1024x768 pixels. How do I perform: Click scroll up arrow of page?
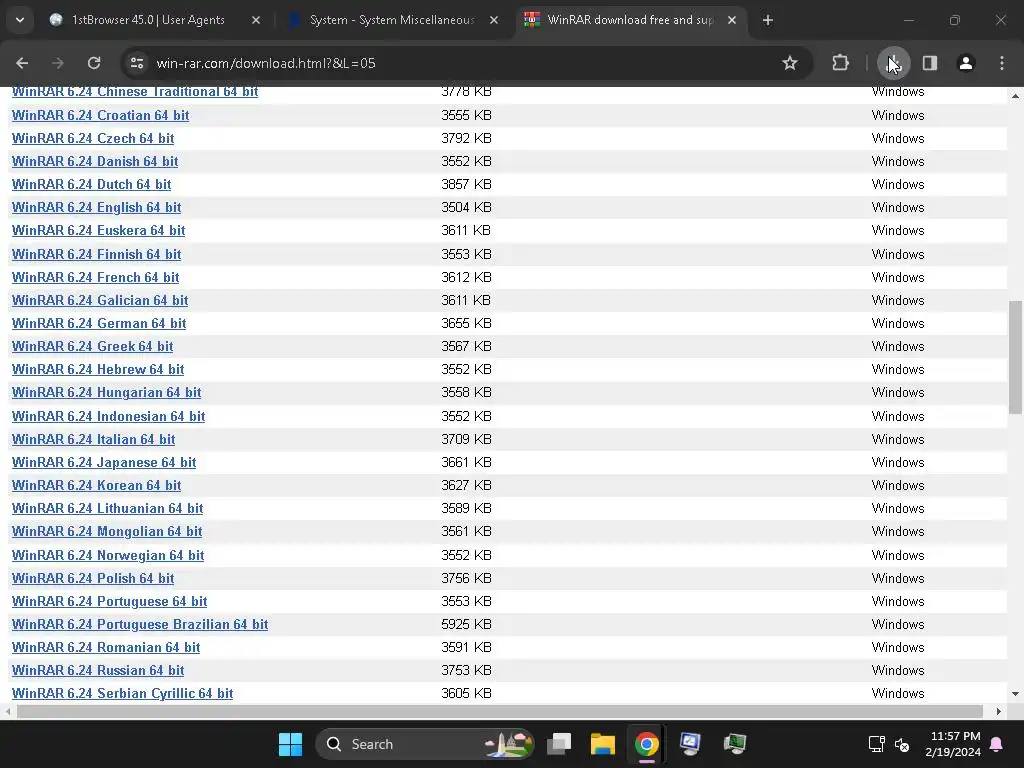coord(1015,96)
